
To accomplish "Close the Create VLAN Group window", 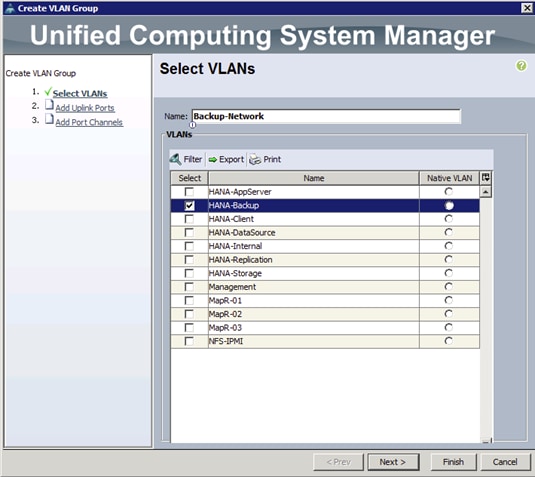I will click(527, 8).
